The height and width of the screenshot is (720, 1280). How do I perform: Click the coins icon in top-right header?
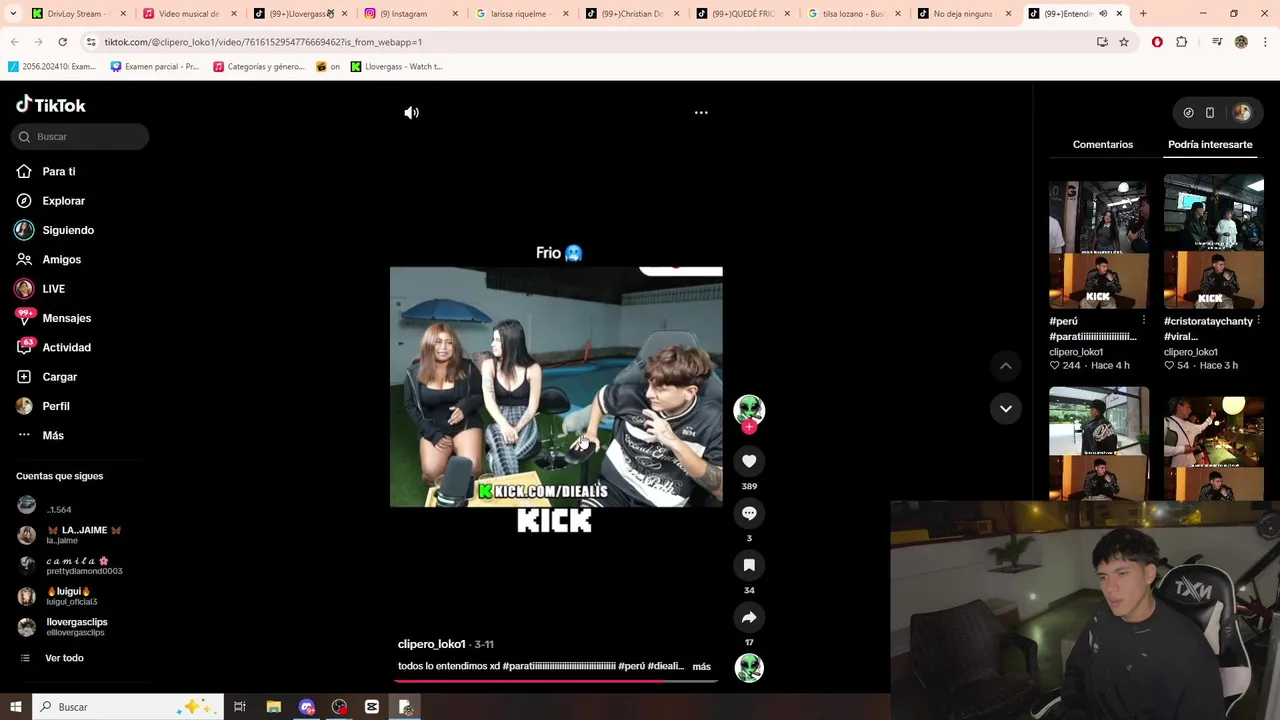coord(1188,113)
